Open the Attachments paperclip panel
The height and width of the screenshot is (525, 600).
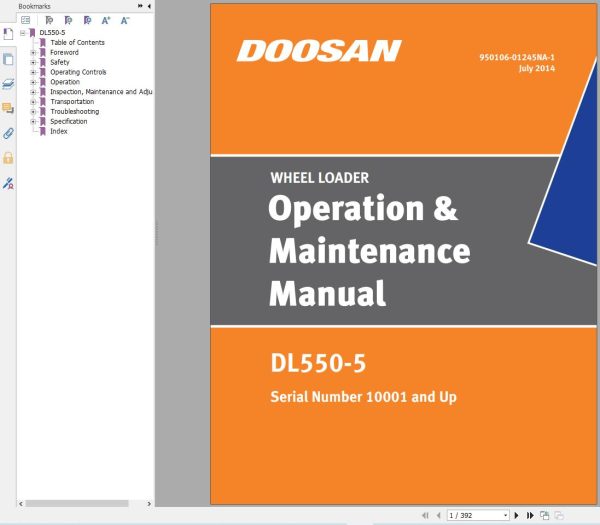(8, 133)
